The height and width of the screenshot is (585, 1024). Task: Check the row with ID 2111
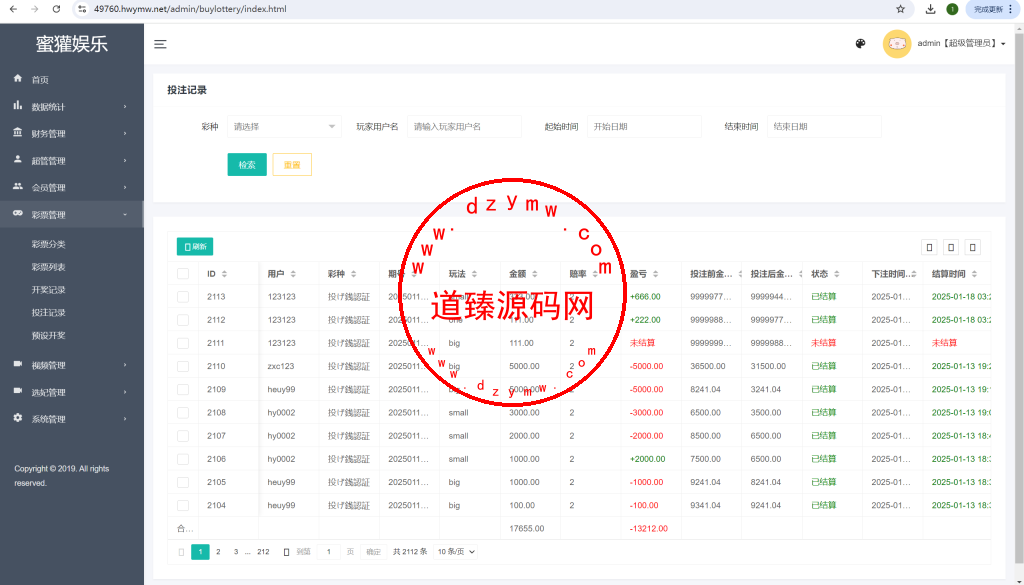click(183, 343)
